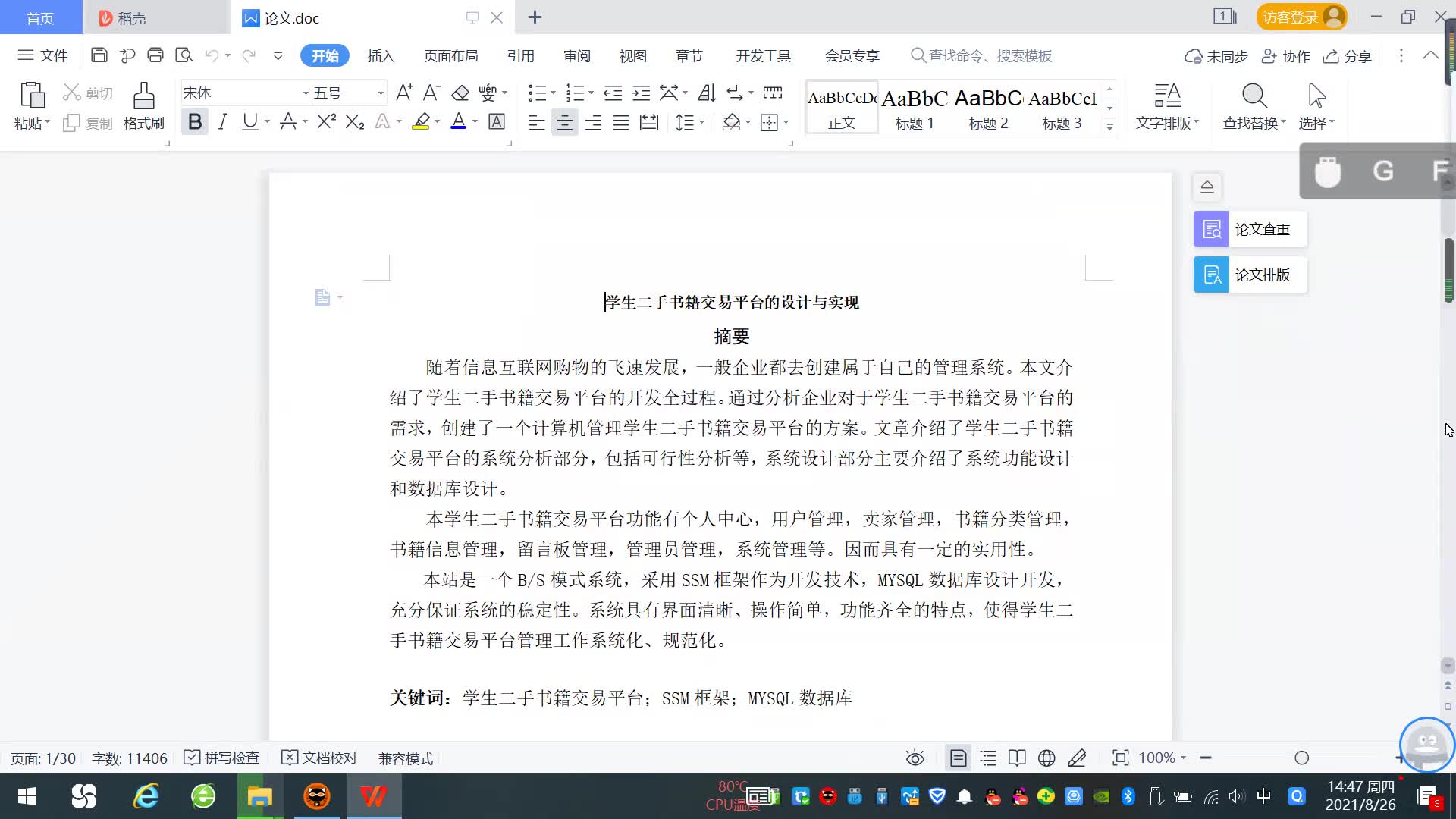Click the Save icon in quick access toolbar

click(x=99, y=55)
